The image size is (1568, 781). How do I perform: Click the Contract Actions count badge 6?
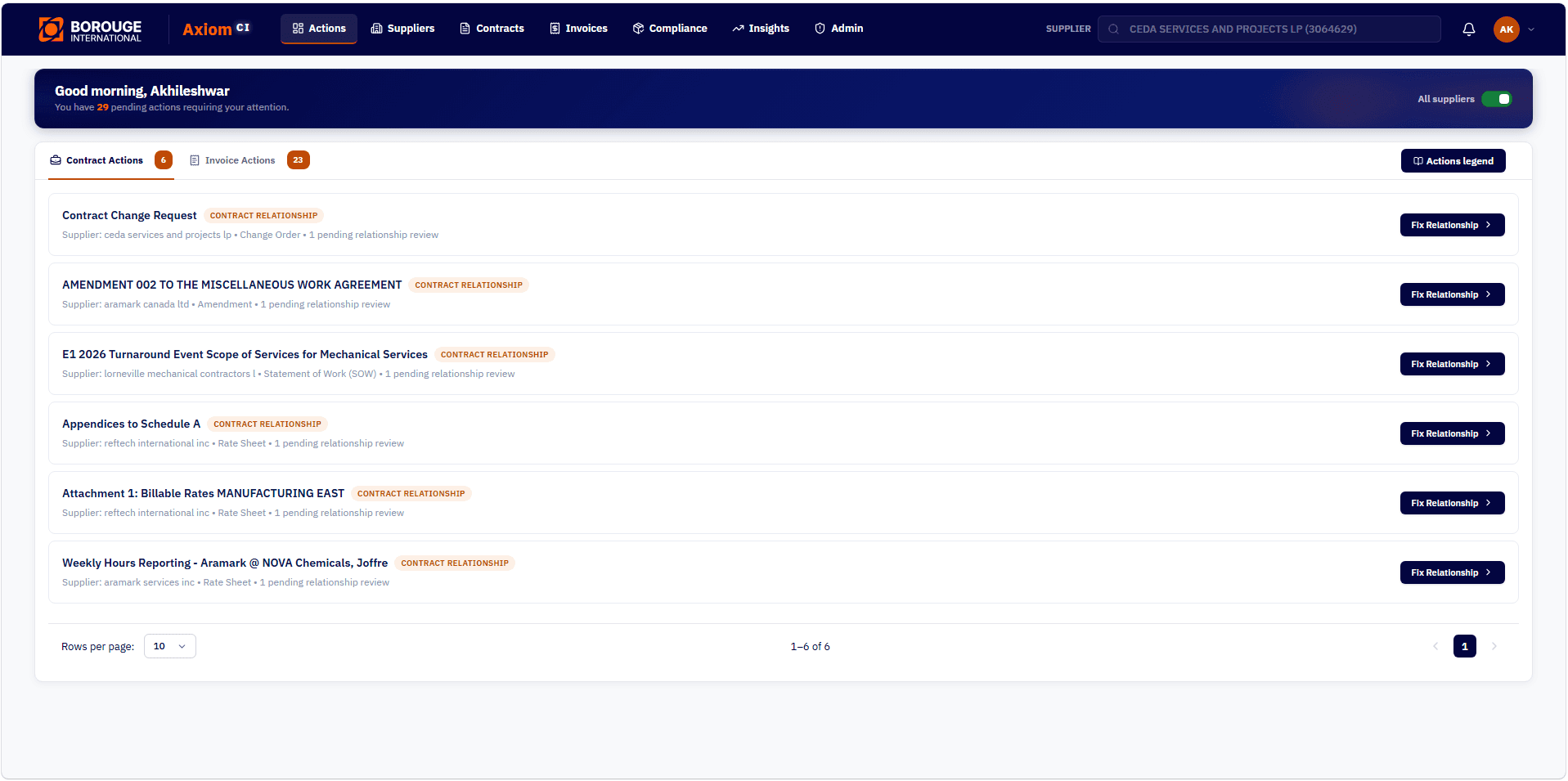[x=164, y=160]
